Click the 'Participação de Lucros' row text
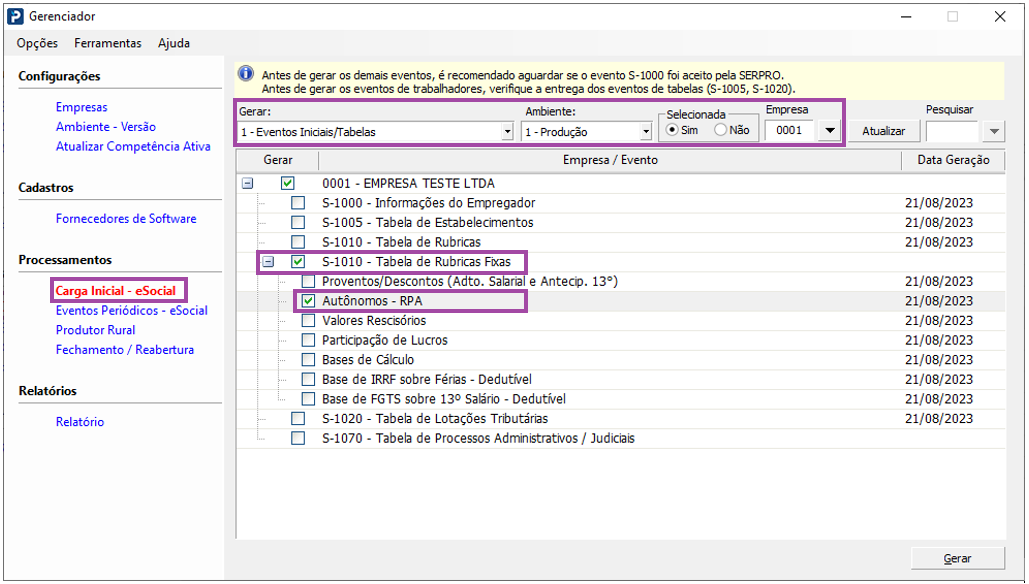 pos(385,341)
